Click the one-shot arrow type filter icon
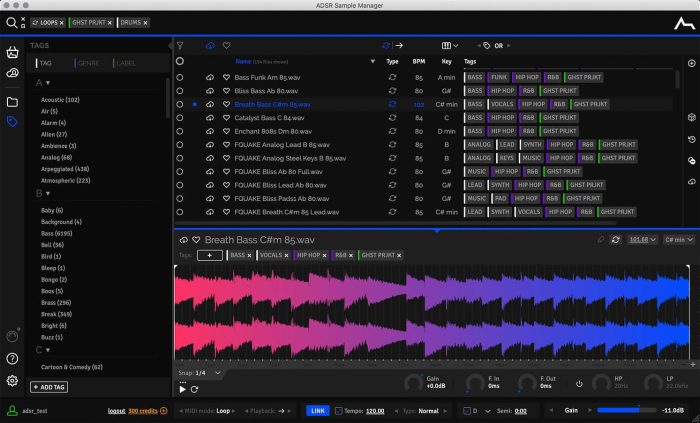Viewport: 700px width, 423px height. tap(399, 46)
